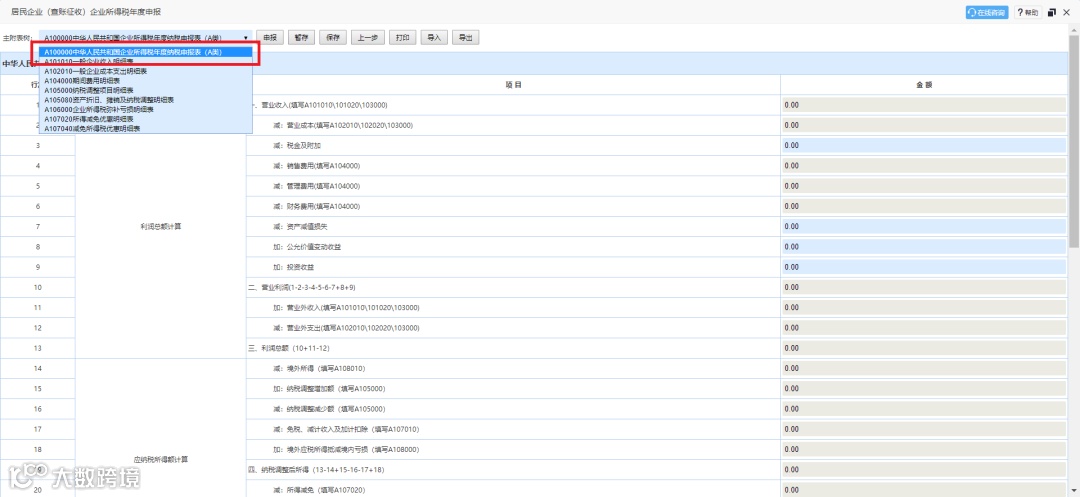This screenshot has width=1080, height=497.
Task: Click the window title 居民企业（查账征收）企业所得税年度申报
Action: click(x=86, y=12)
